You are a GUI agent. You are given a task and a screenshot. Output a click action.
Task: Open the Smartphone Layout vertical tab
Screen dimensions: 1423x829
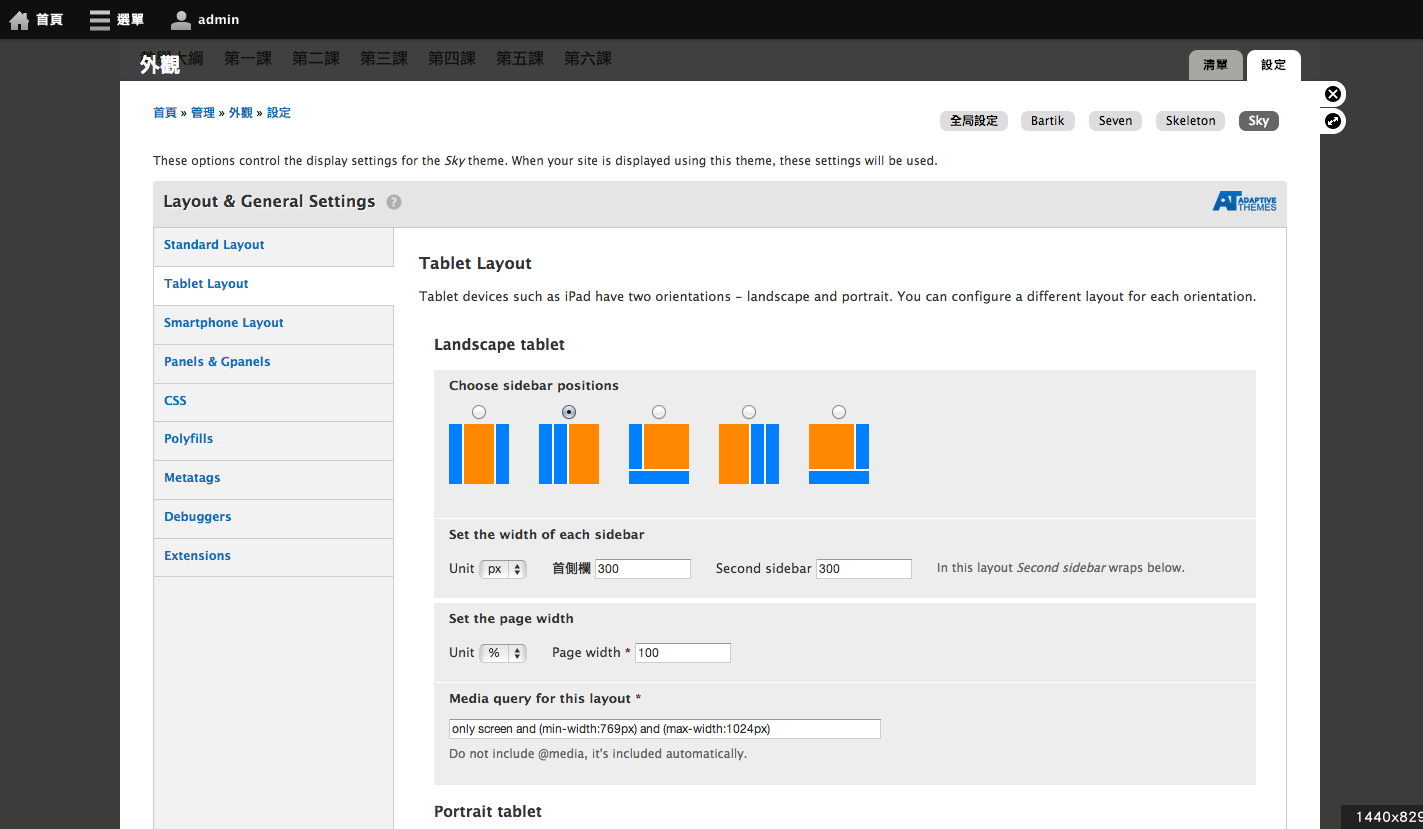pos(274,323)
